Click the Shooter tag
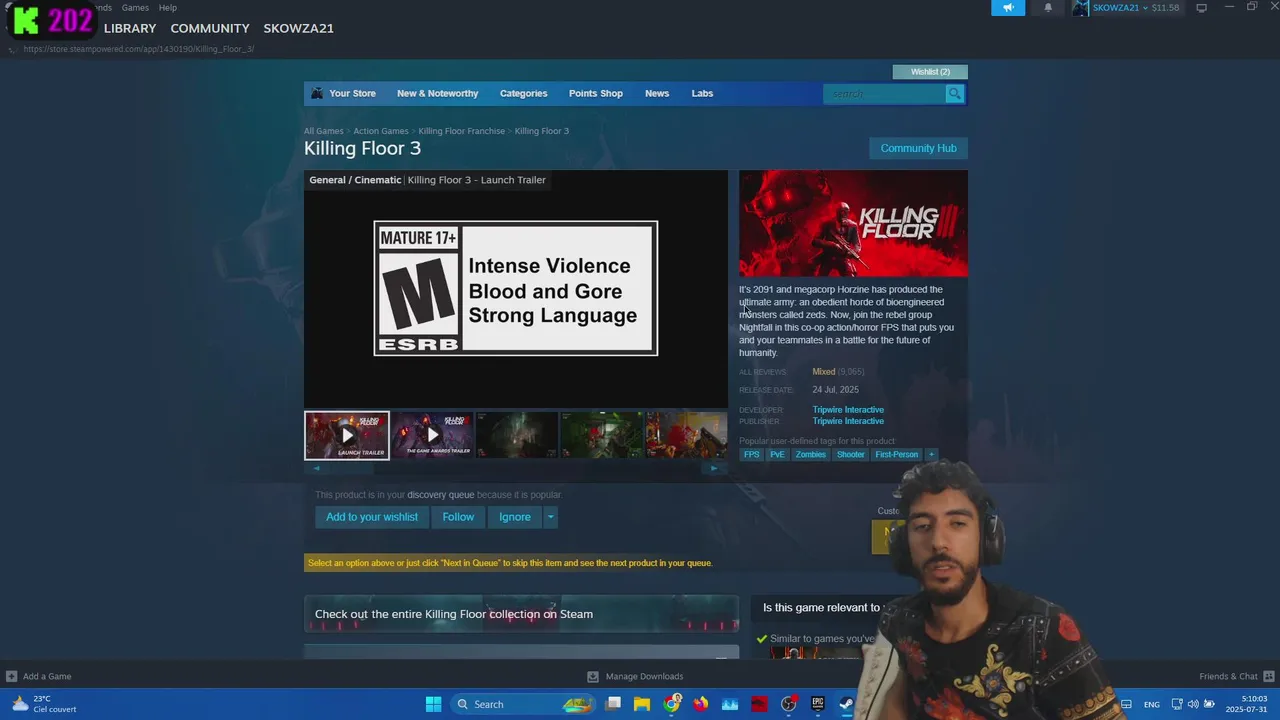This screenshot has width=1280, height=720. click(x=851, y=455)
